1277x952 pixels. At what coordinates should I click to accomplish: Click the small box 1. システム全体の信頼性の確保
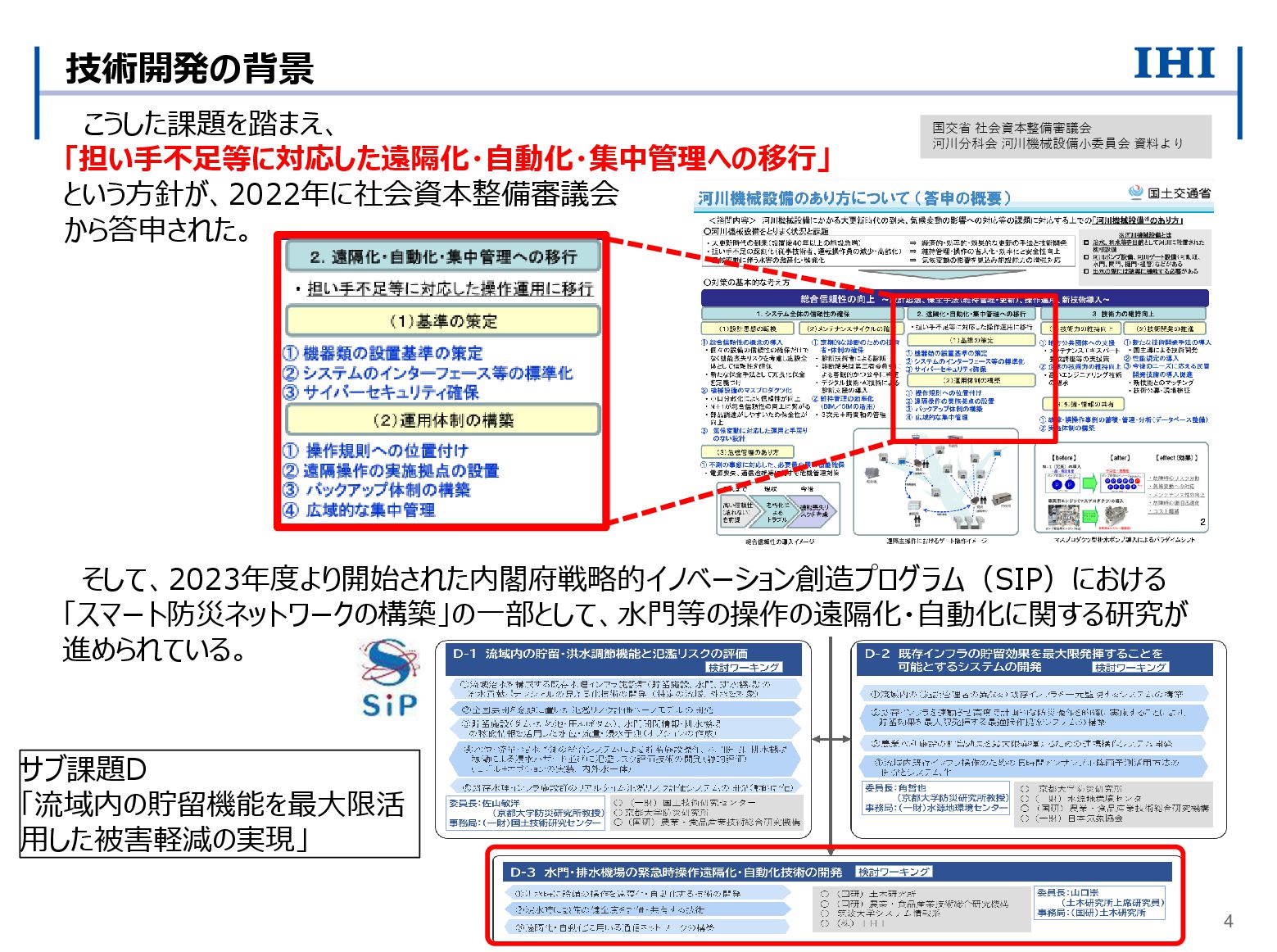click(803, 314)
